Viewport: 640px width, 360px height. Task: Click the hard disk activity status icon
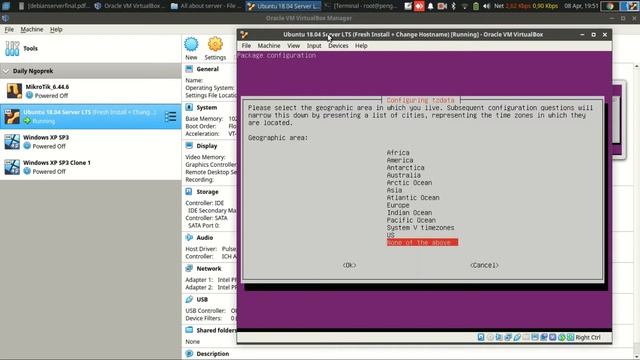(x=481, y=337)
